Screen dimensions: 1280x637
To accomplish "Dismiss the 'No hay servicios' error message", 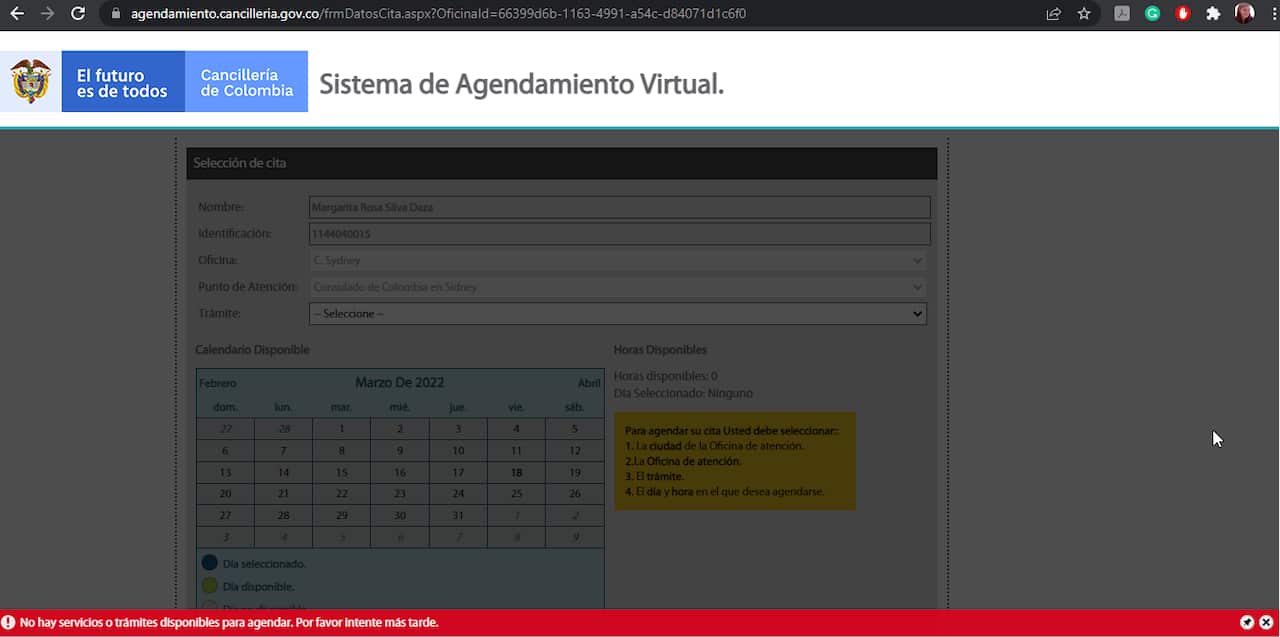I will [x=1266, y=621].
